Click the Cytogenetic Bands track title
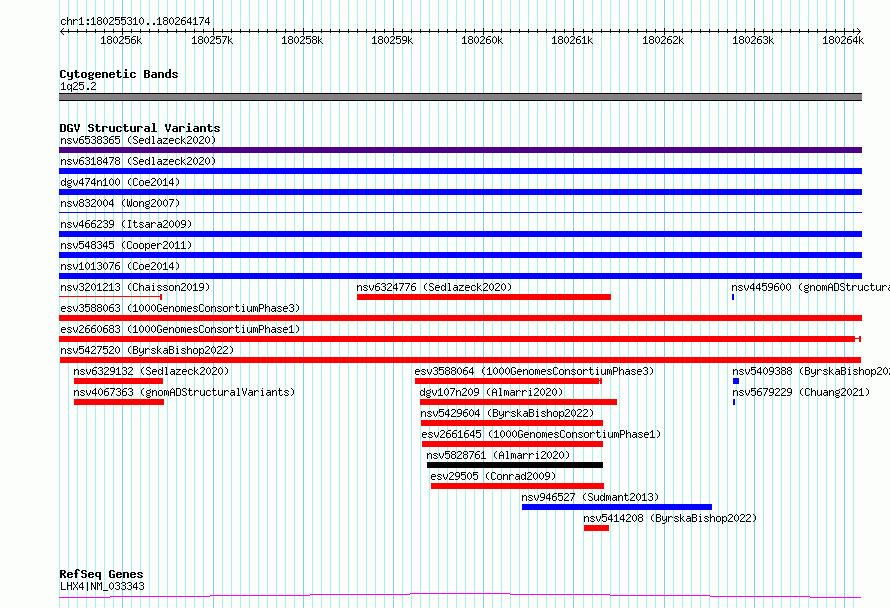This screenshot has width=890, height=608. click(x=119, y=74)
